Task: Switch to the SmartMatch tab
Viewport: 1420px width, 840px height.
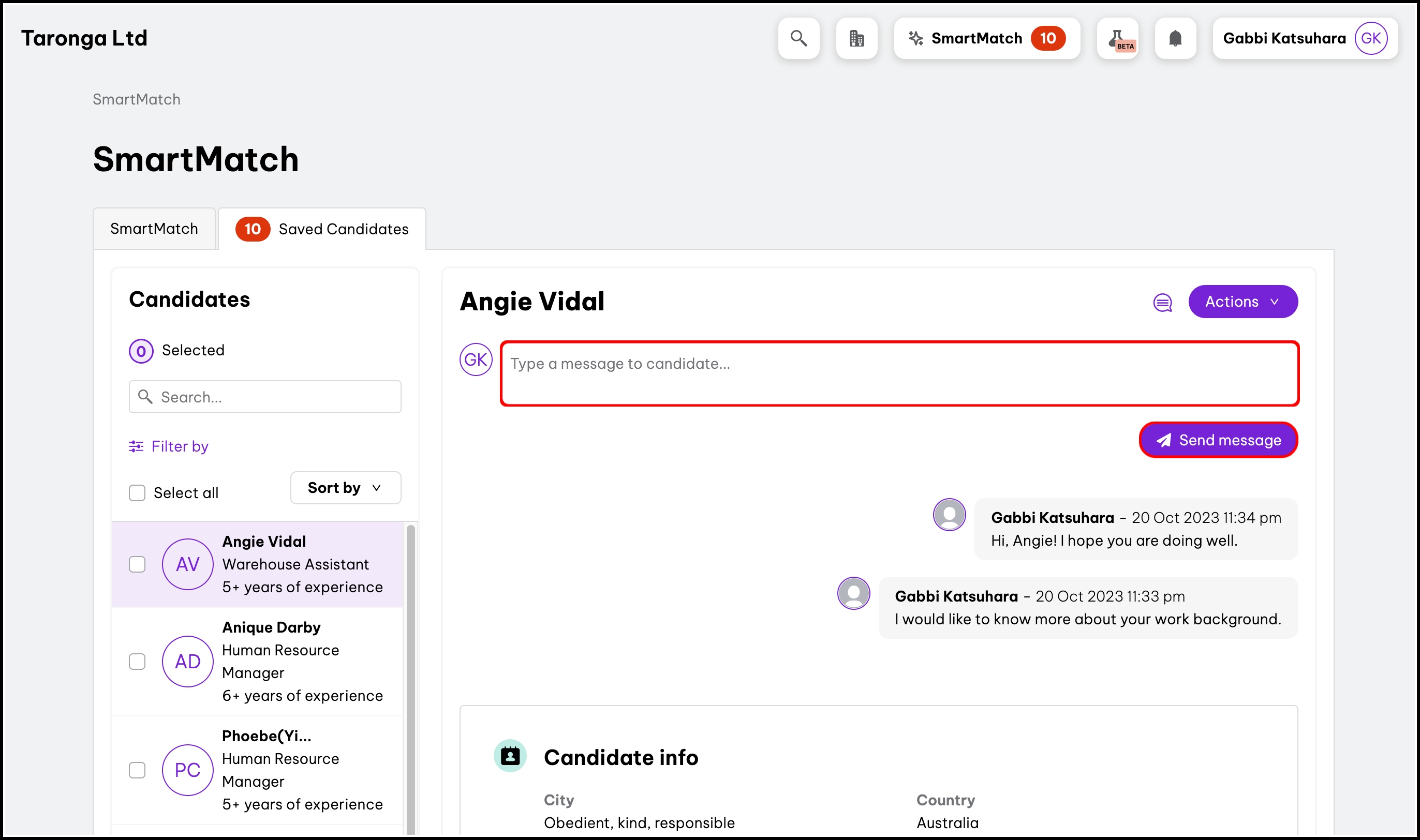Action: pyautogui.click(x=154, y=229)
